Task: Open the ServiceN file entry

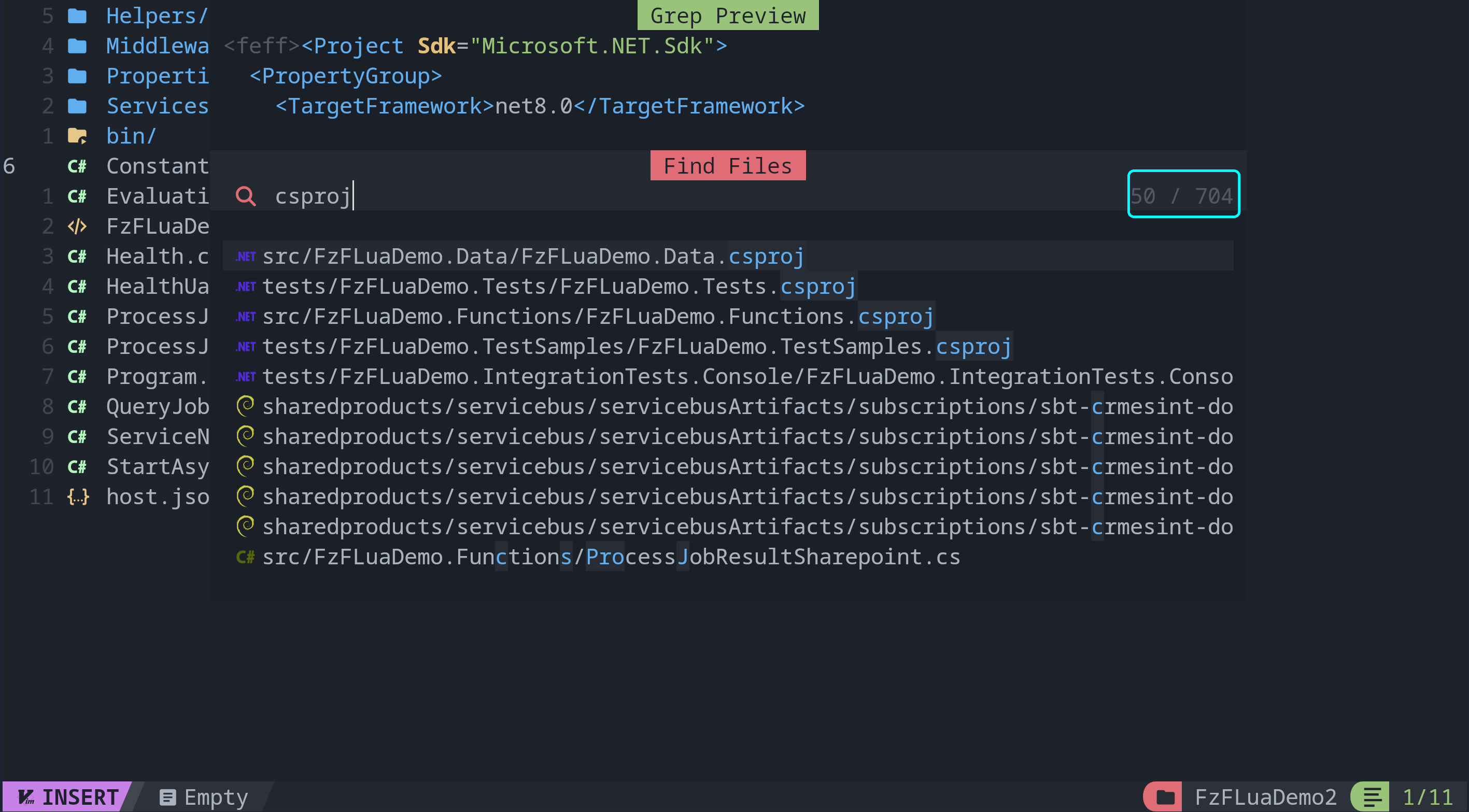Action: click(158, 437)
